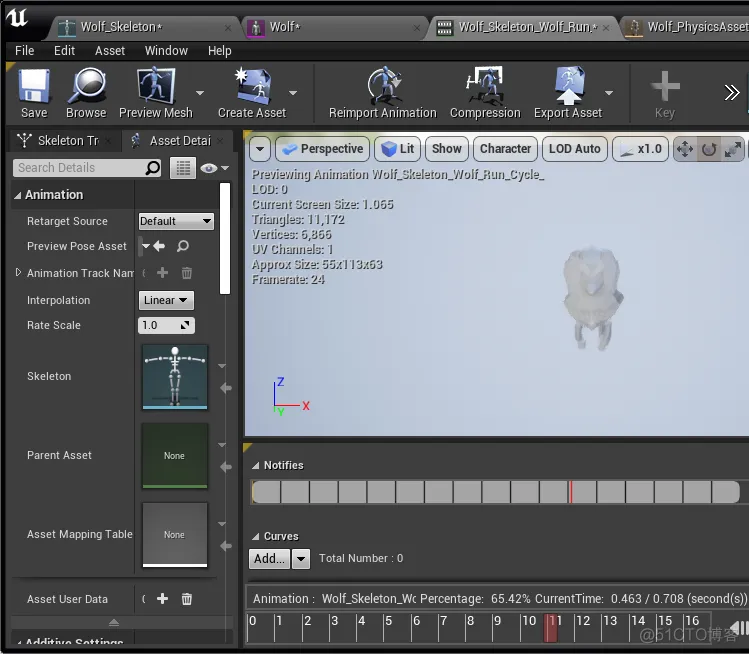This screenshot has height=654, width=749.
Task: Use selected asset arrow for Skeleton
Action: 226,388
